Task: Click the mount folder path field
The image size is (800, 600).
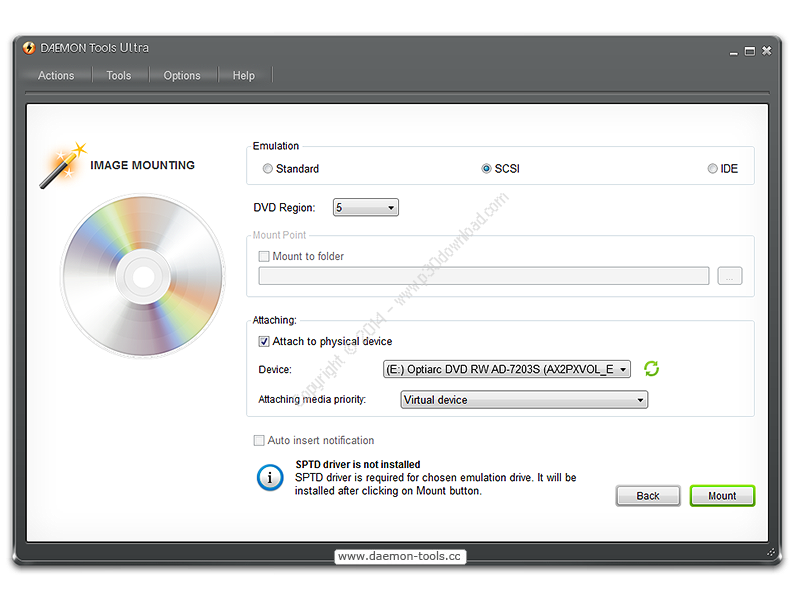Action: (x=484, y=276)
